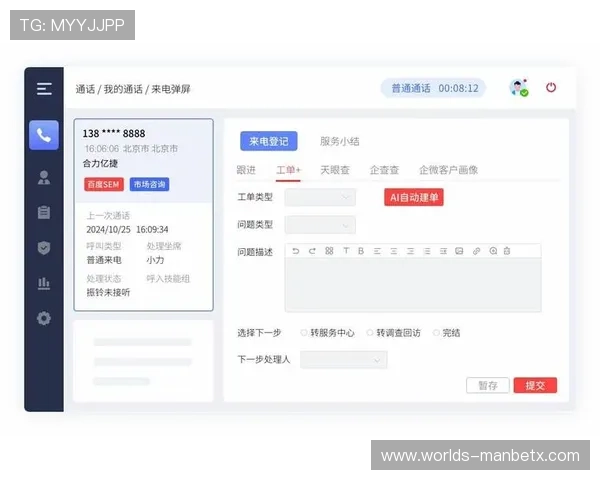Open the contacts person icon in sidebar
The image size is (600, 480).
pos(44,177)
